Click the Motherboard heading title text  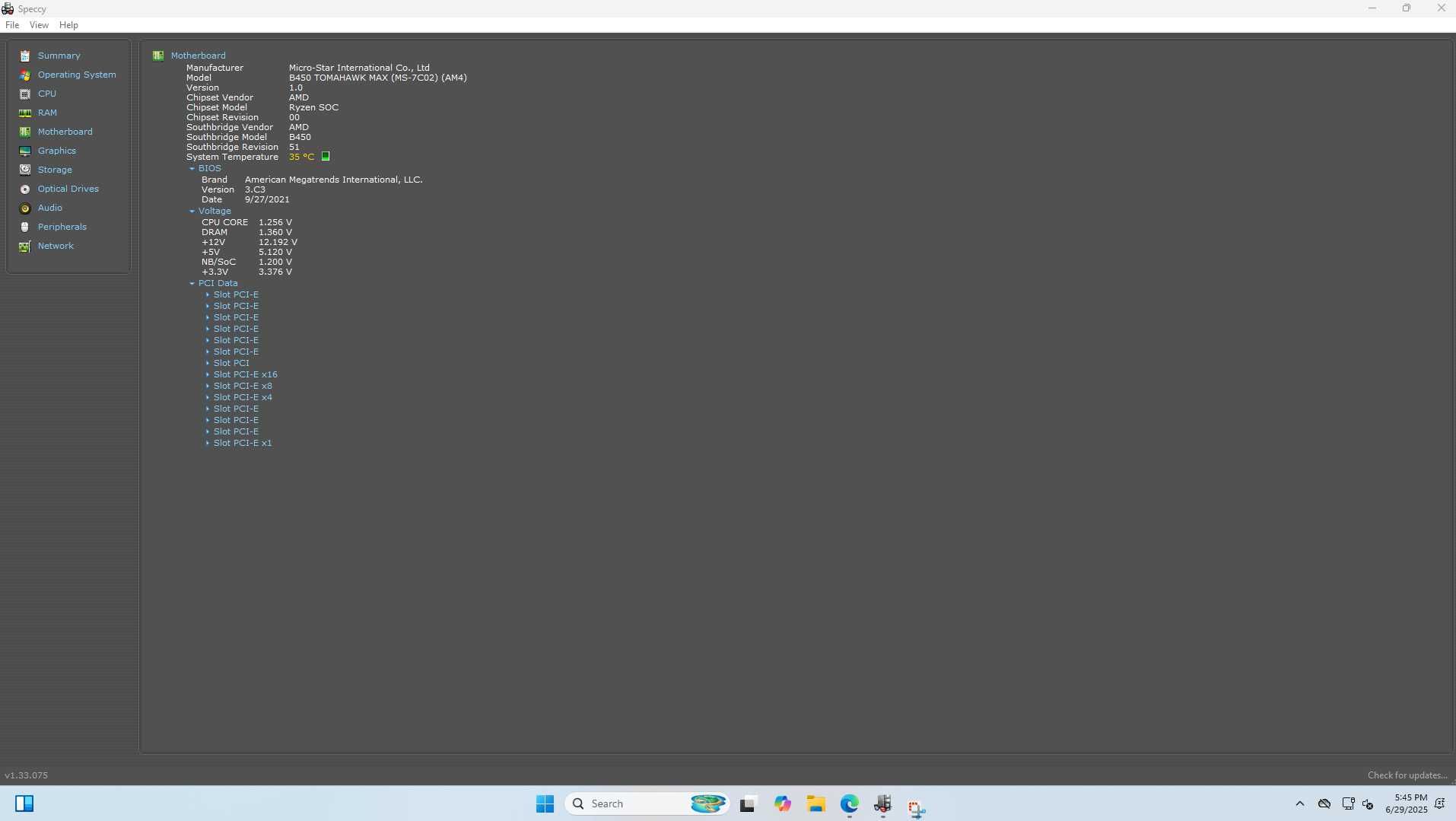point(198,56)
